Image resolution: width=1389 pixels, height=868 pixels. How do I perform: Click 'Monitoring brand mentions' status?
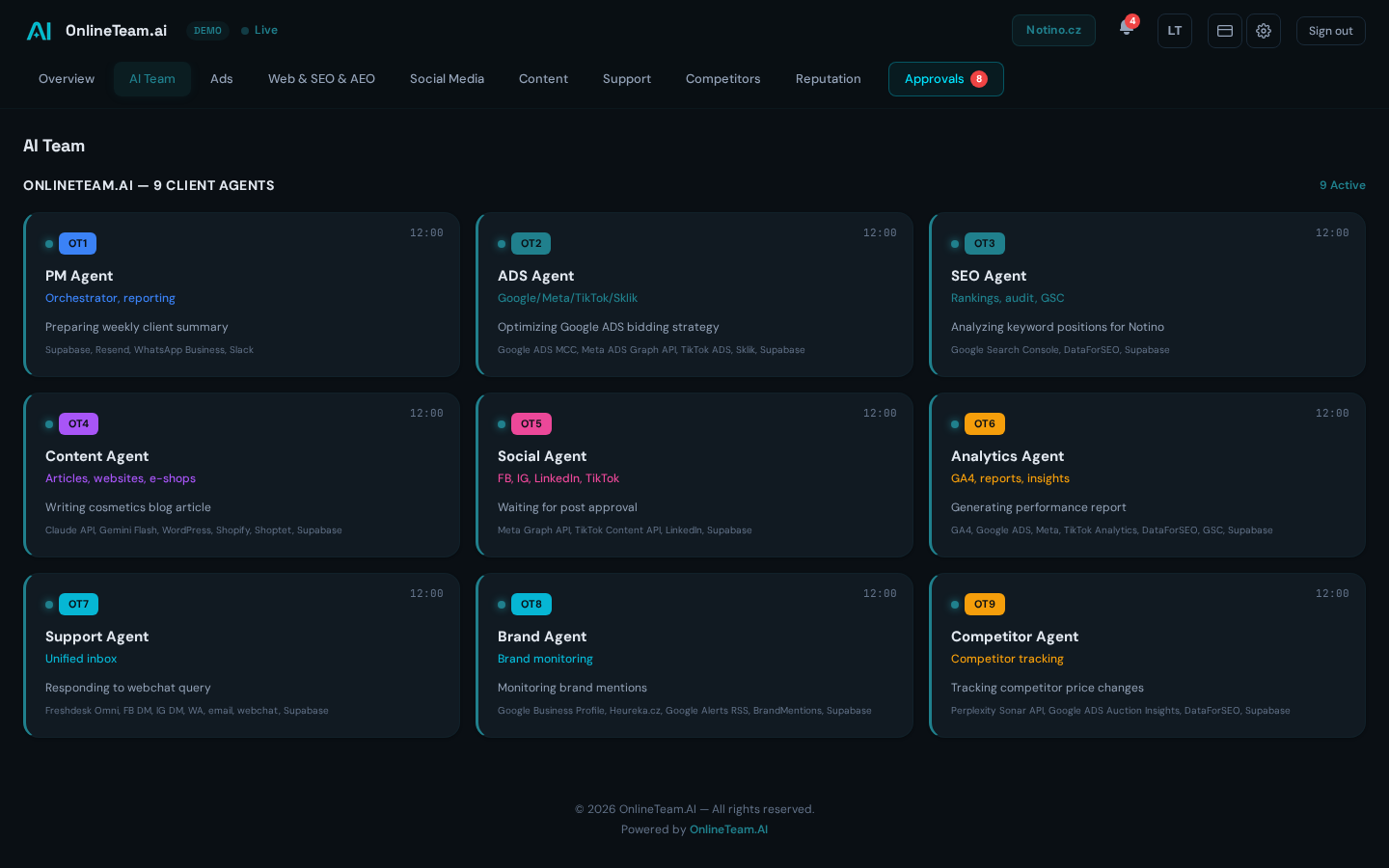572,688
